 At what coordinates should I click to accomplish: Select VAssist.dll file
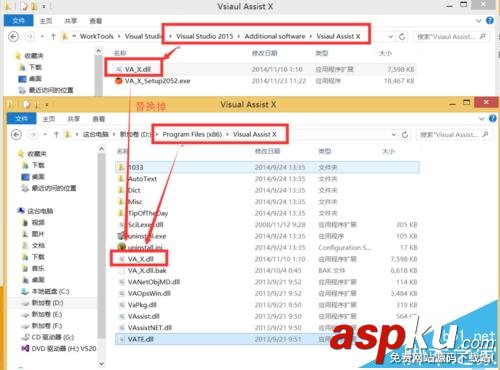coord(144,316)
